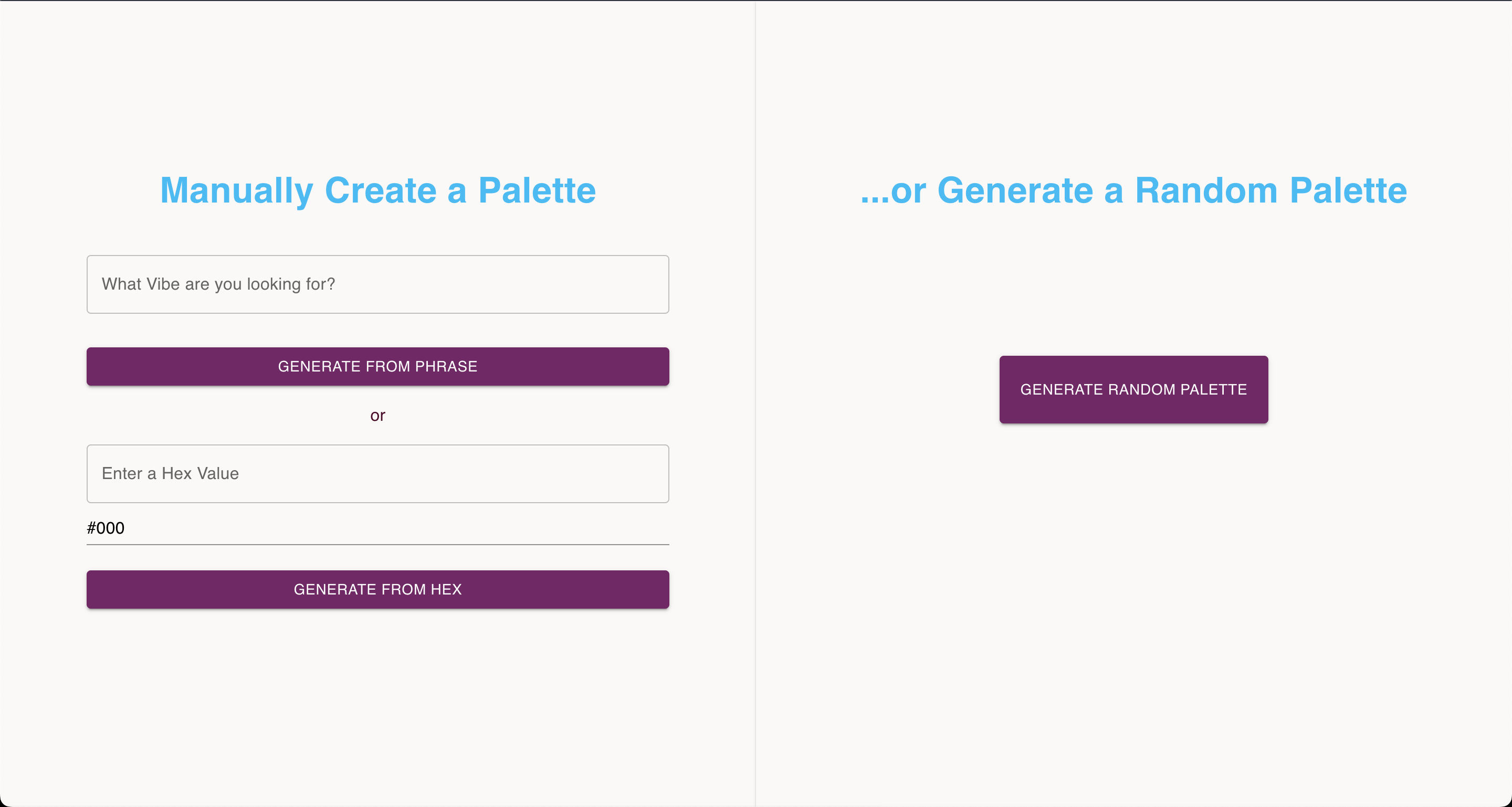
Task: Click the word 'Palette' in the left heading
Action: [537, 190]
